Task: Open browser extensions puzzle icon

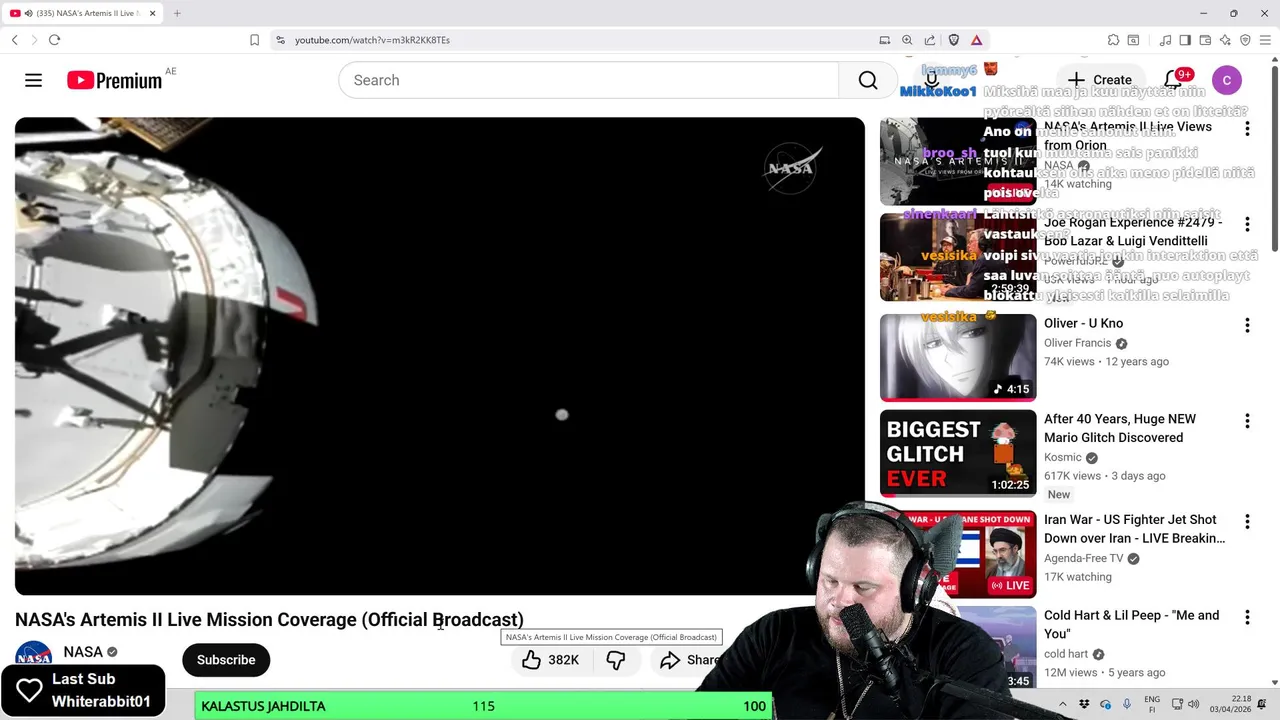Action: tap(1113, 40)
